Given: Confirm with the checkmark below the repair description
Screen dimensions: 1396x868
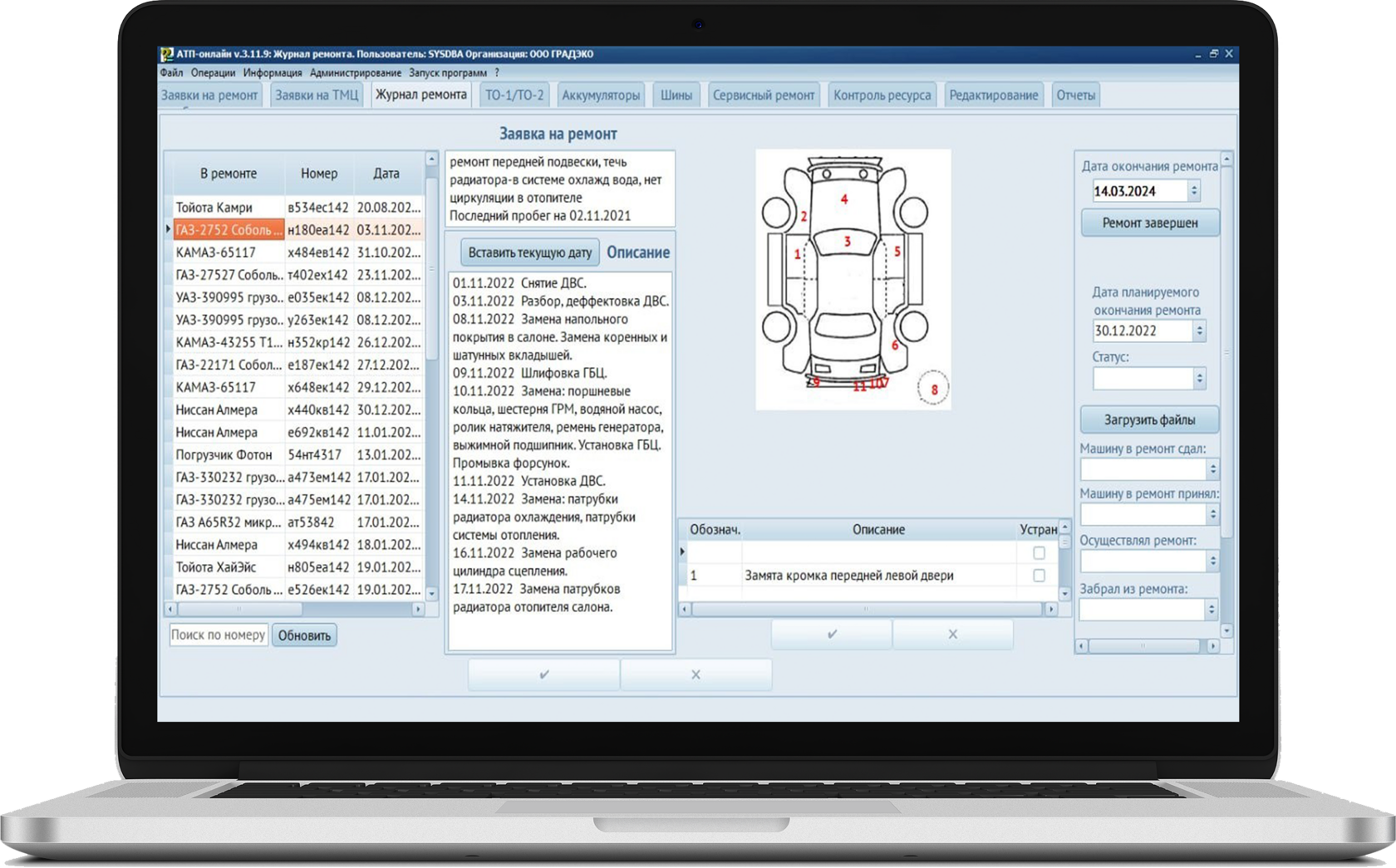Looking at the screenshot, I should coord(544,674).
